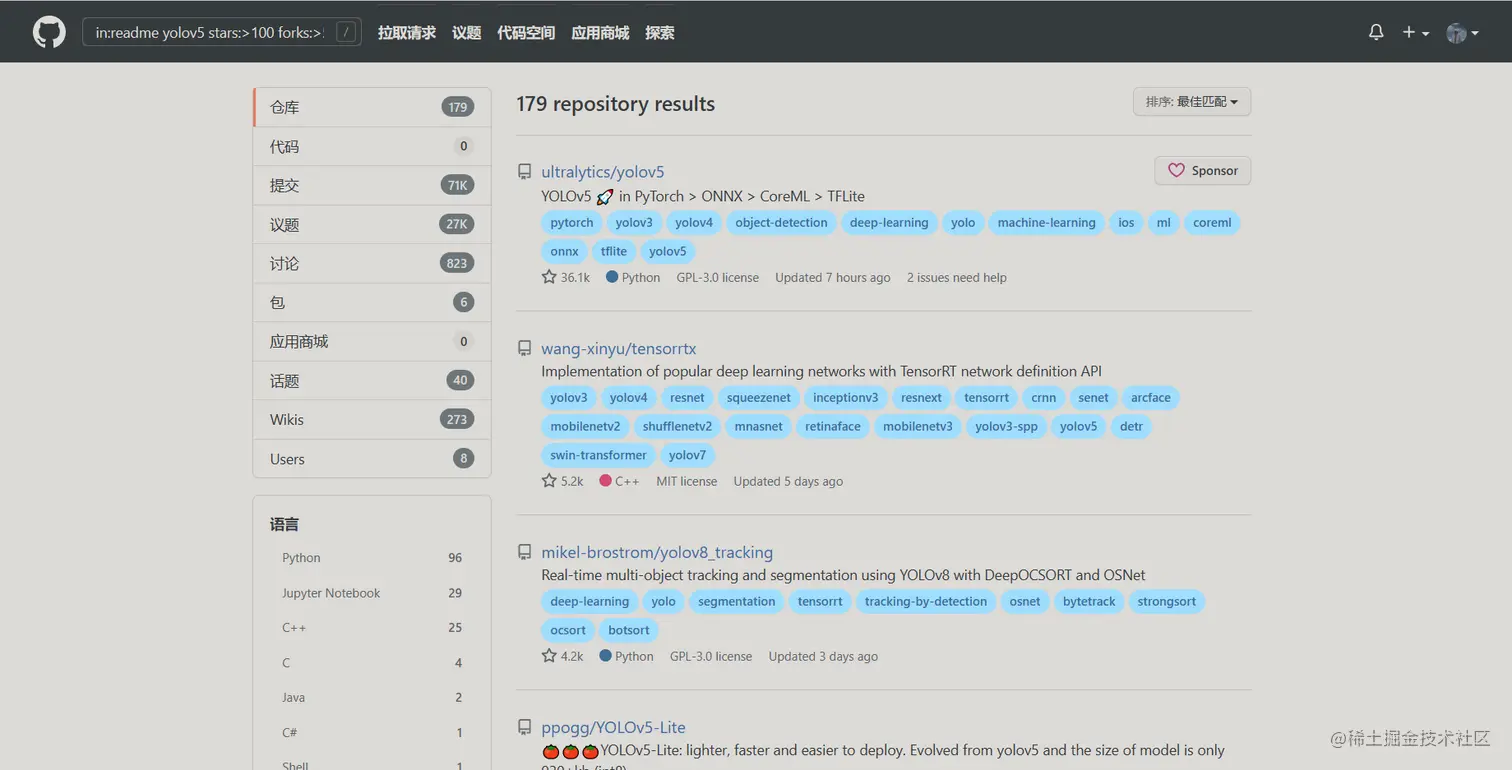Sponsor the ultralytics/yolov5 repository
1512x770 pixels.
coord(1202,171)
